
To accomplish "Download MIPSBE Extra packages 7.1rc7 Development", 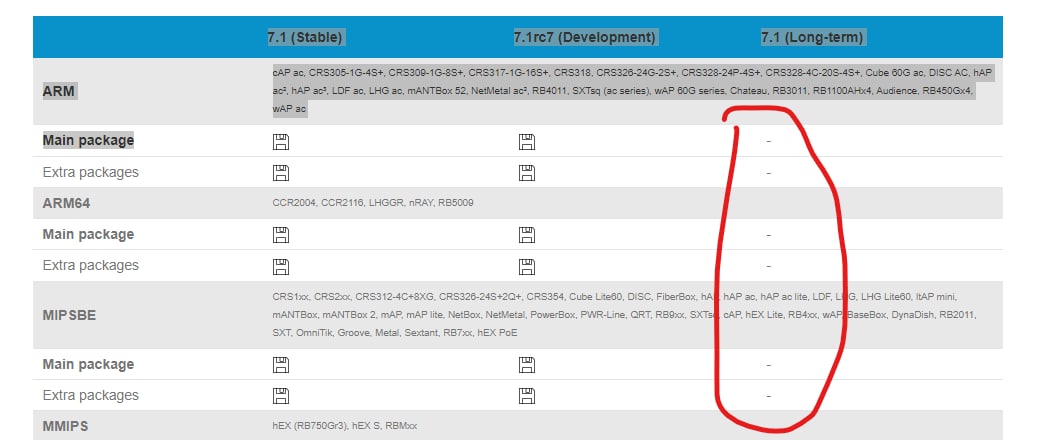I will click(526, 396).
